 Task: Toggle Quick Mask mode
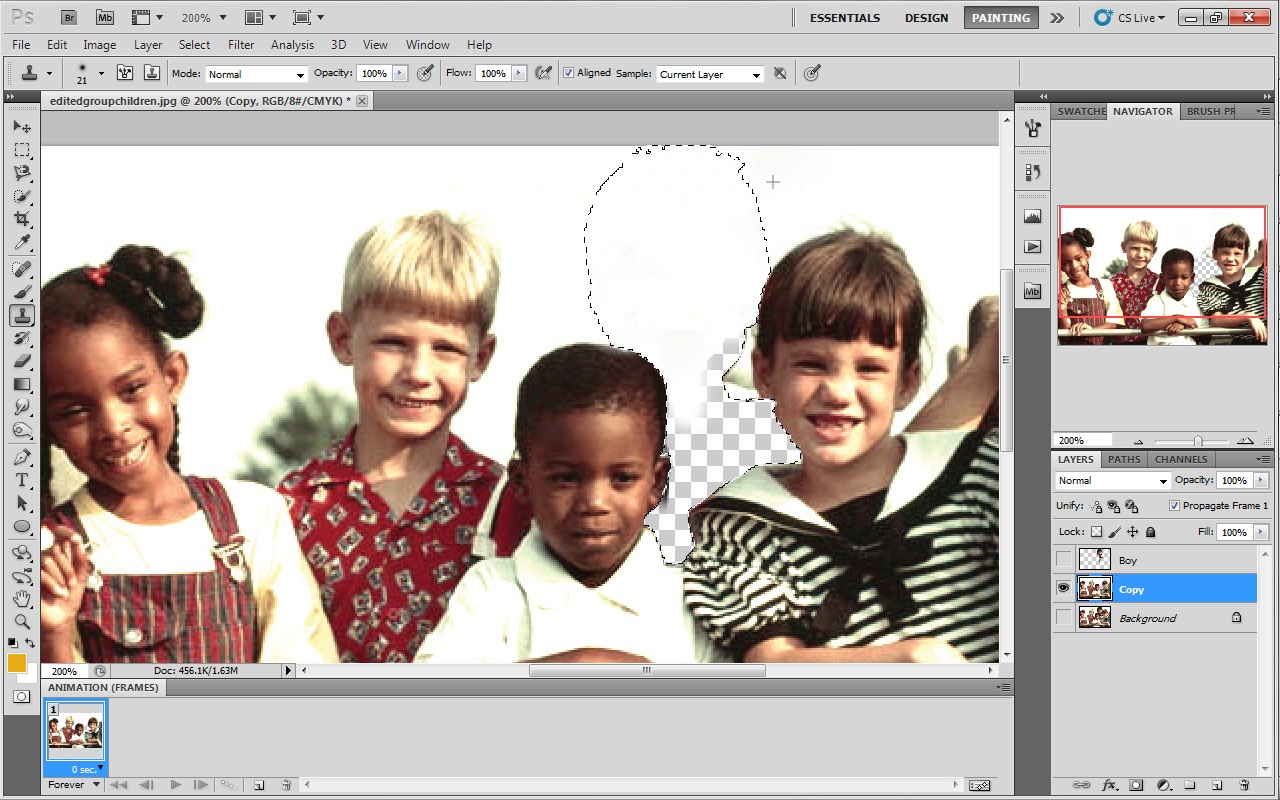[x=21, y=696]
